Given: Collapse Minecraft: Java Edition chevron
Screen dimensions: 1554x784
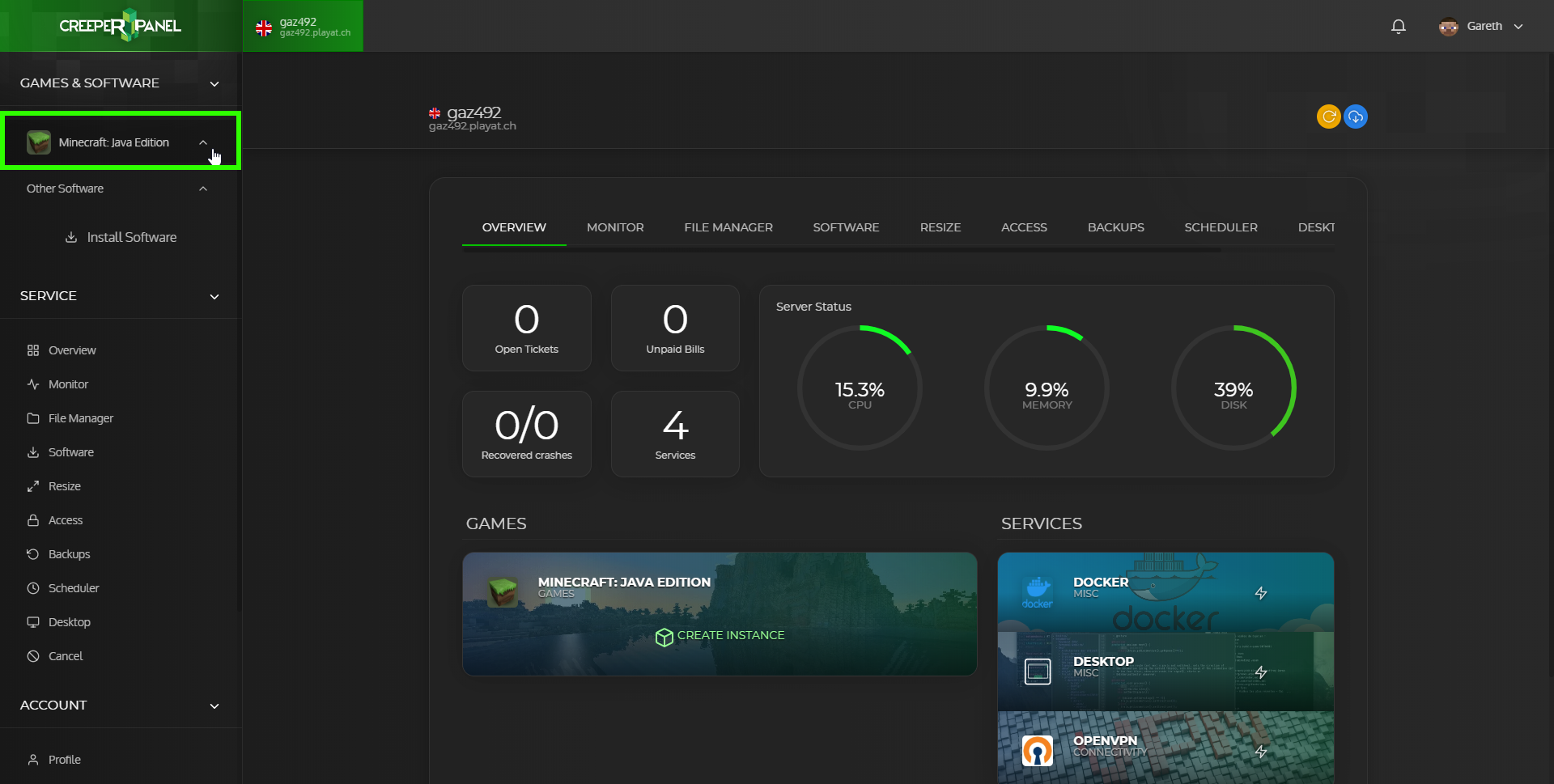Looking at the screenshot, I should [x=203, y=142].
